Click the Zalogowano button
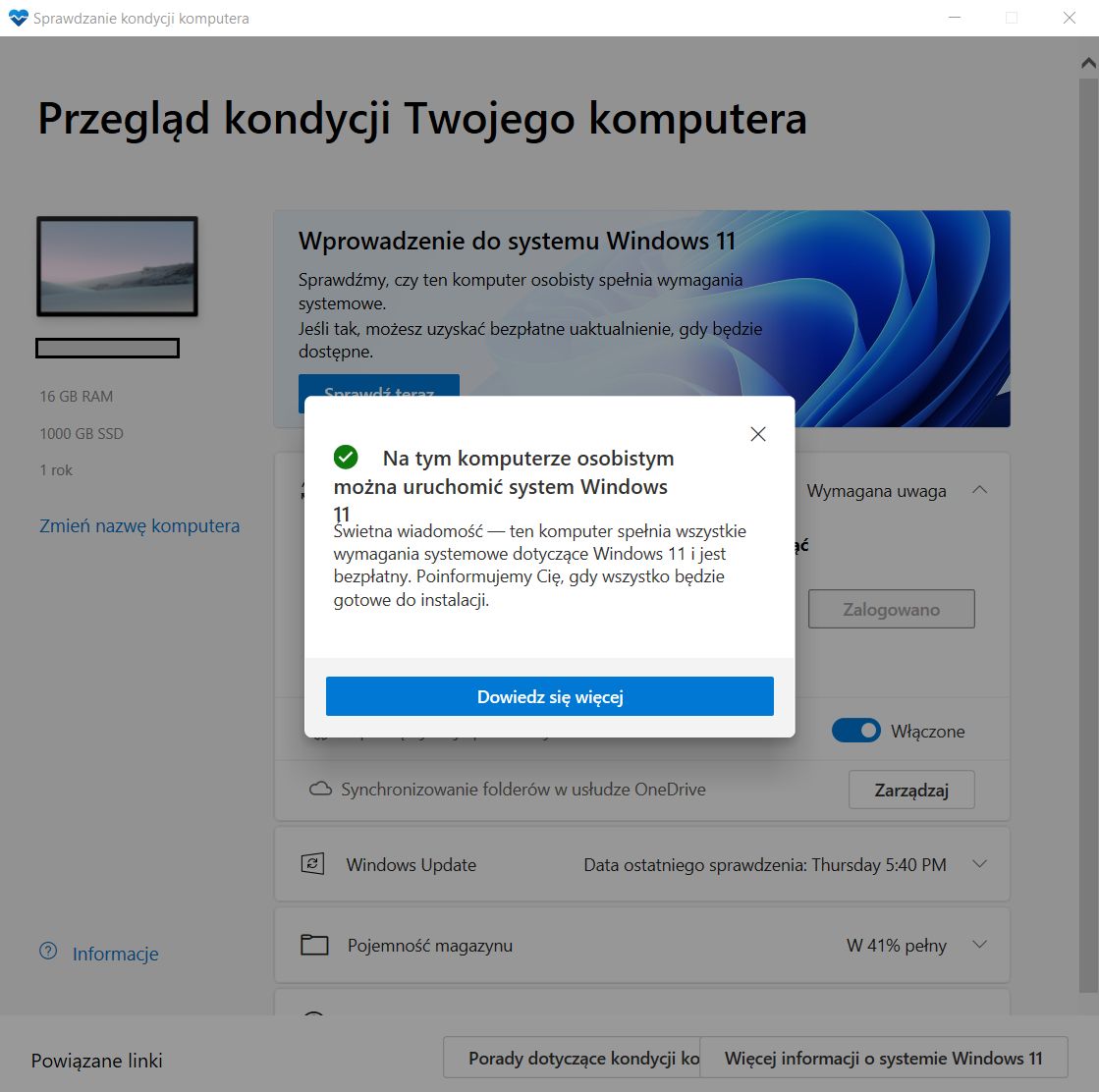Viewport: 1099px width, 1092px height. pos(890,608)
